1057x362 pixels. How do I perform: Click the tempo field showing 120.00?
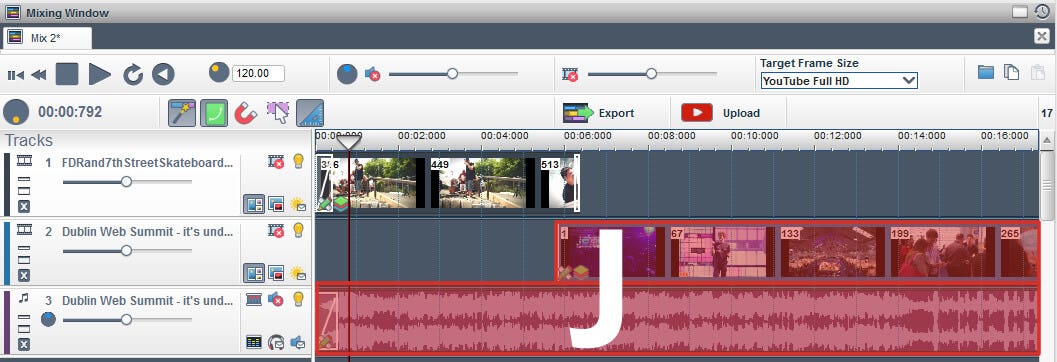click(x=258, y=73)
